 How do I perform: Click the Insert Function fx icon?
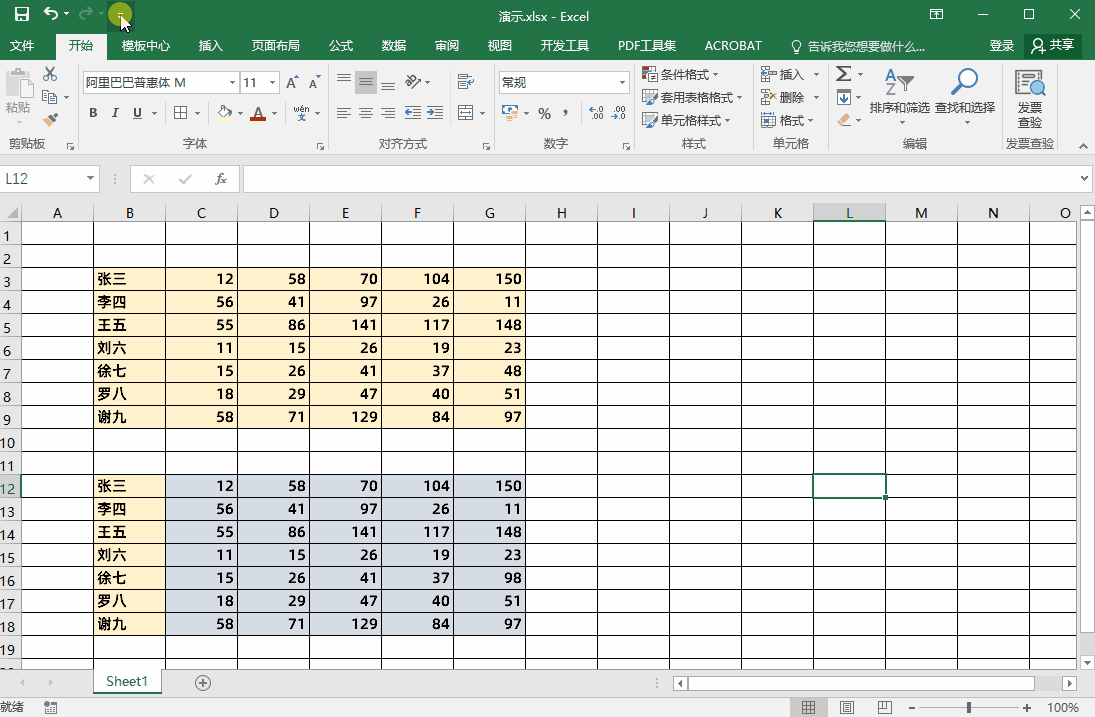pos(221,179)
